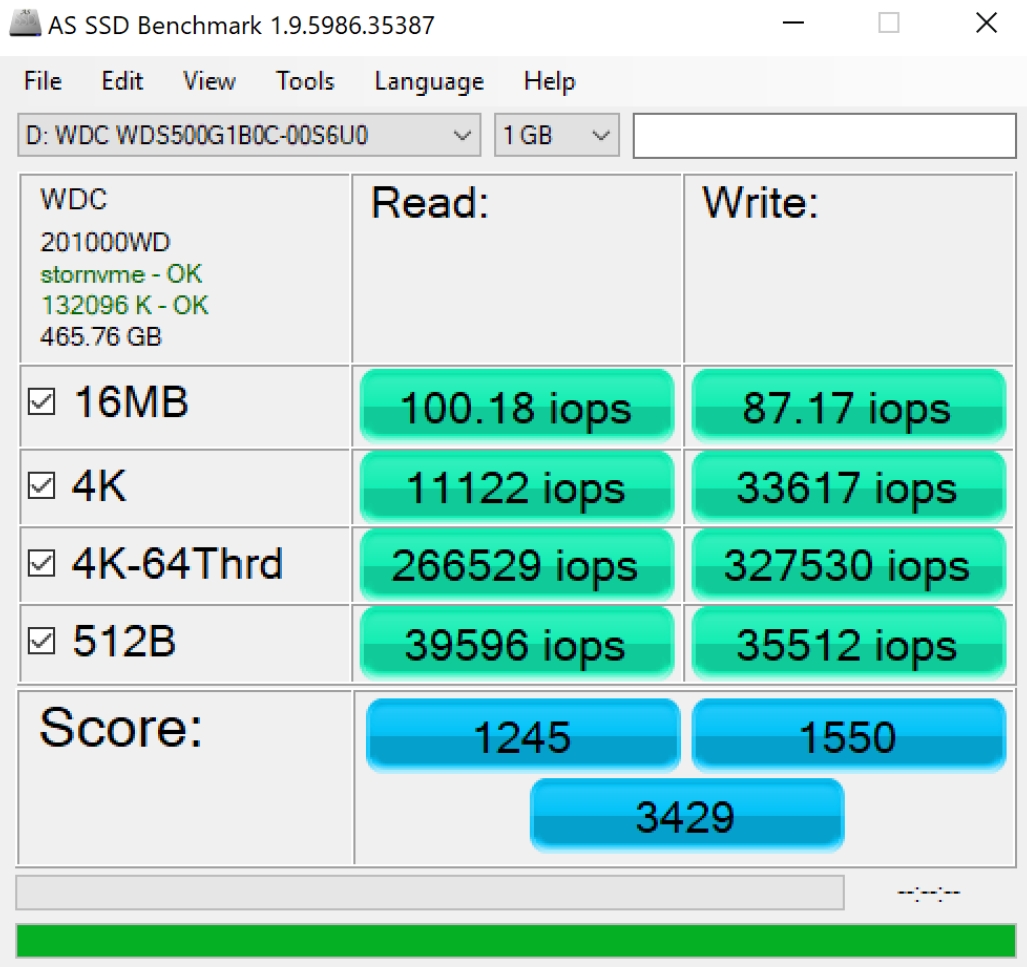Click the write score 1550
This screenshot has height=967, width=1027.
[848, 736]
